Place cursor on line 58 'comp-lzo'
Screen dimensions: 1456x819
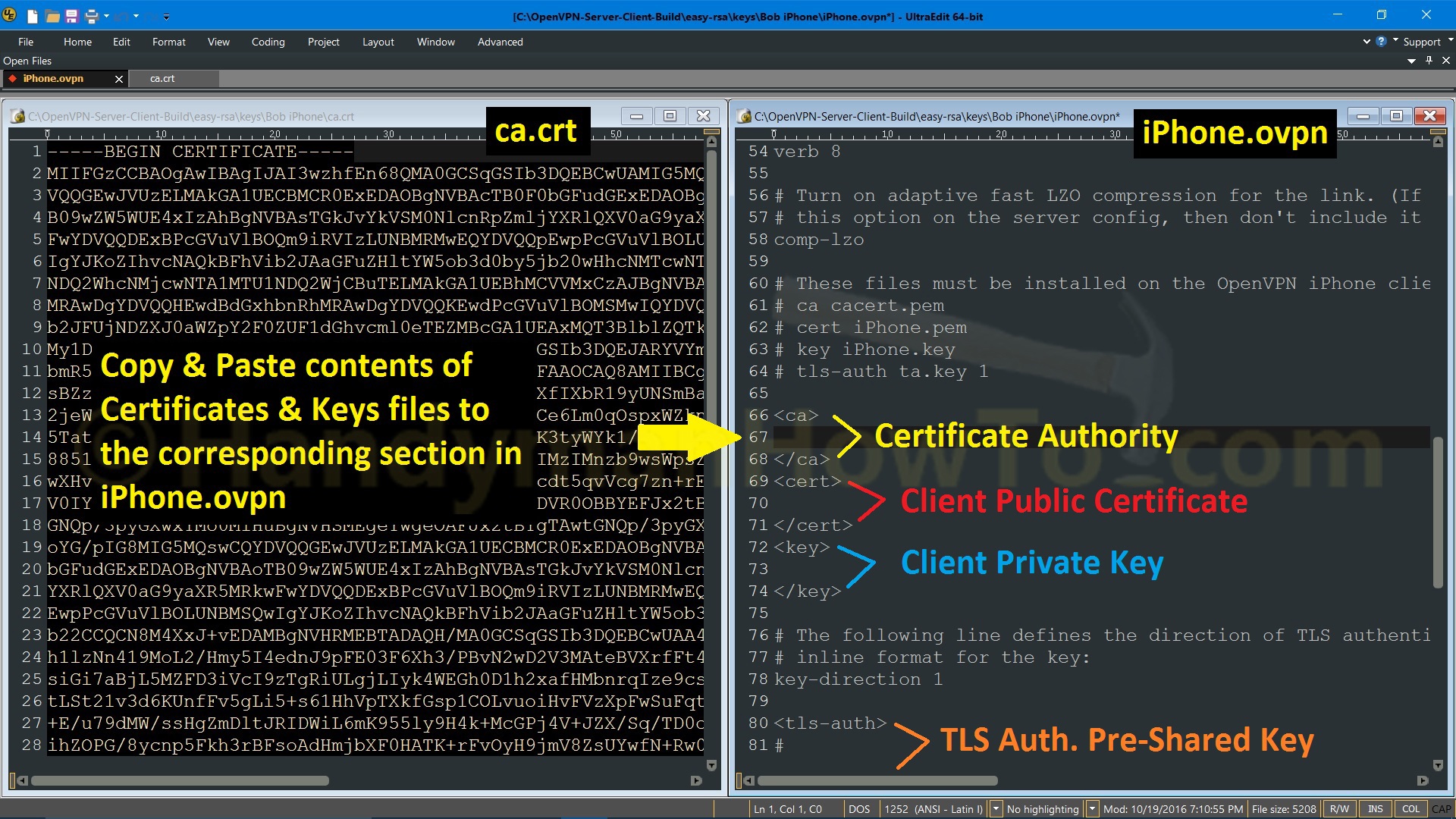coord(819,240)
